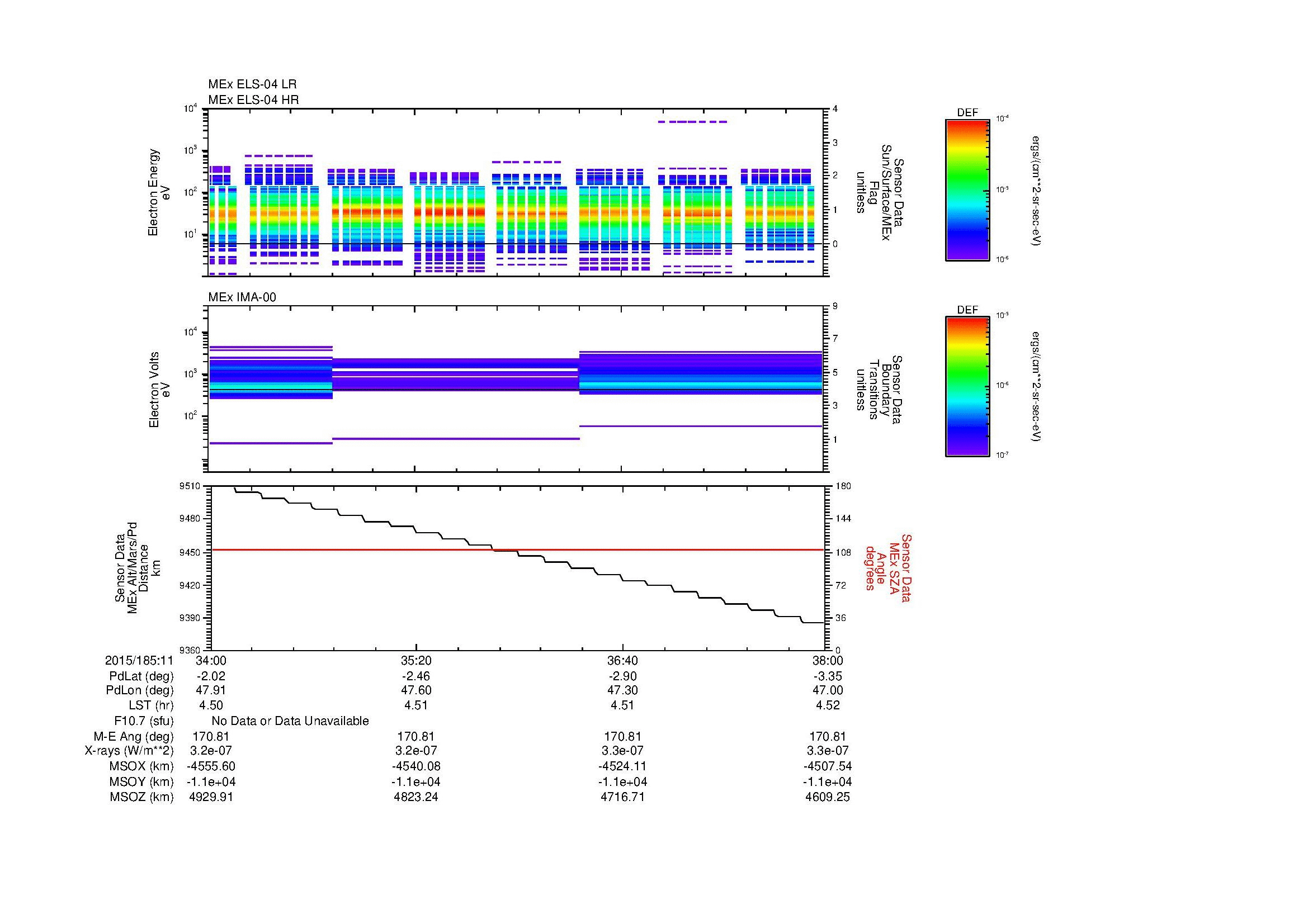1308x924 pixels.
Task: Click the red SZA line in bottom plot
Action: click(x=517, y=550)
